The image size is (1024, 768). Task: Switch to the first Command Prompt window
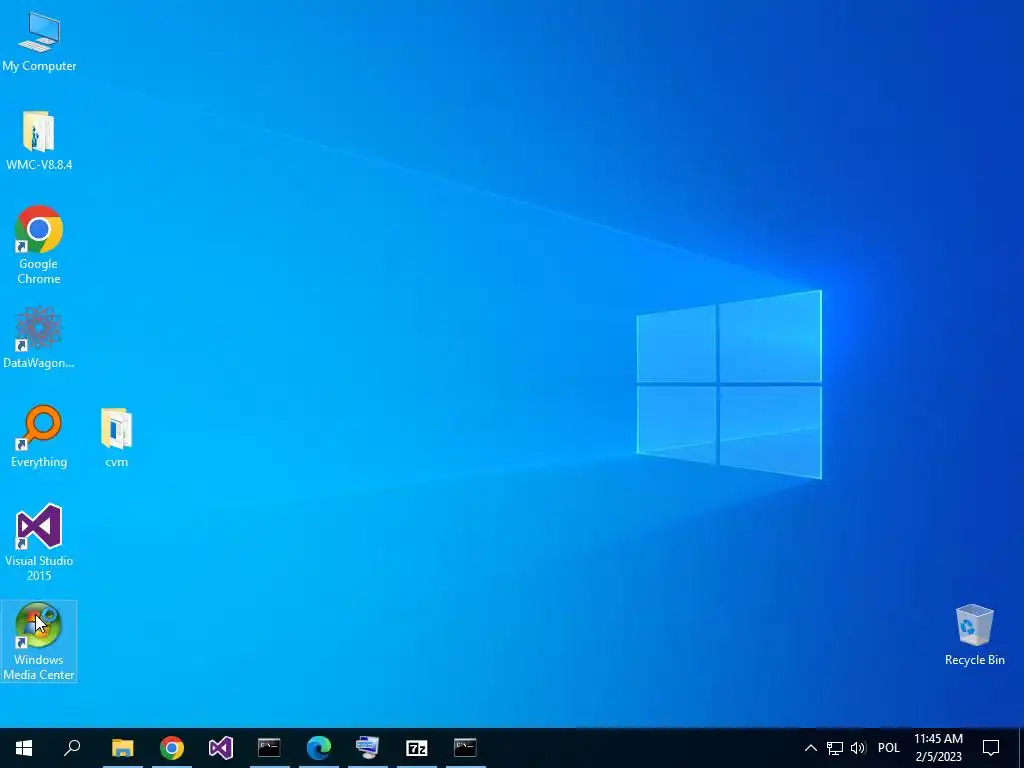click(x=269, y=748)
